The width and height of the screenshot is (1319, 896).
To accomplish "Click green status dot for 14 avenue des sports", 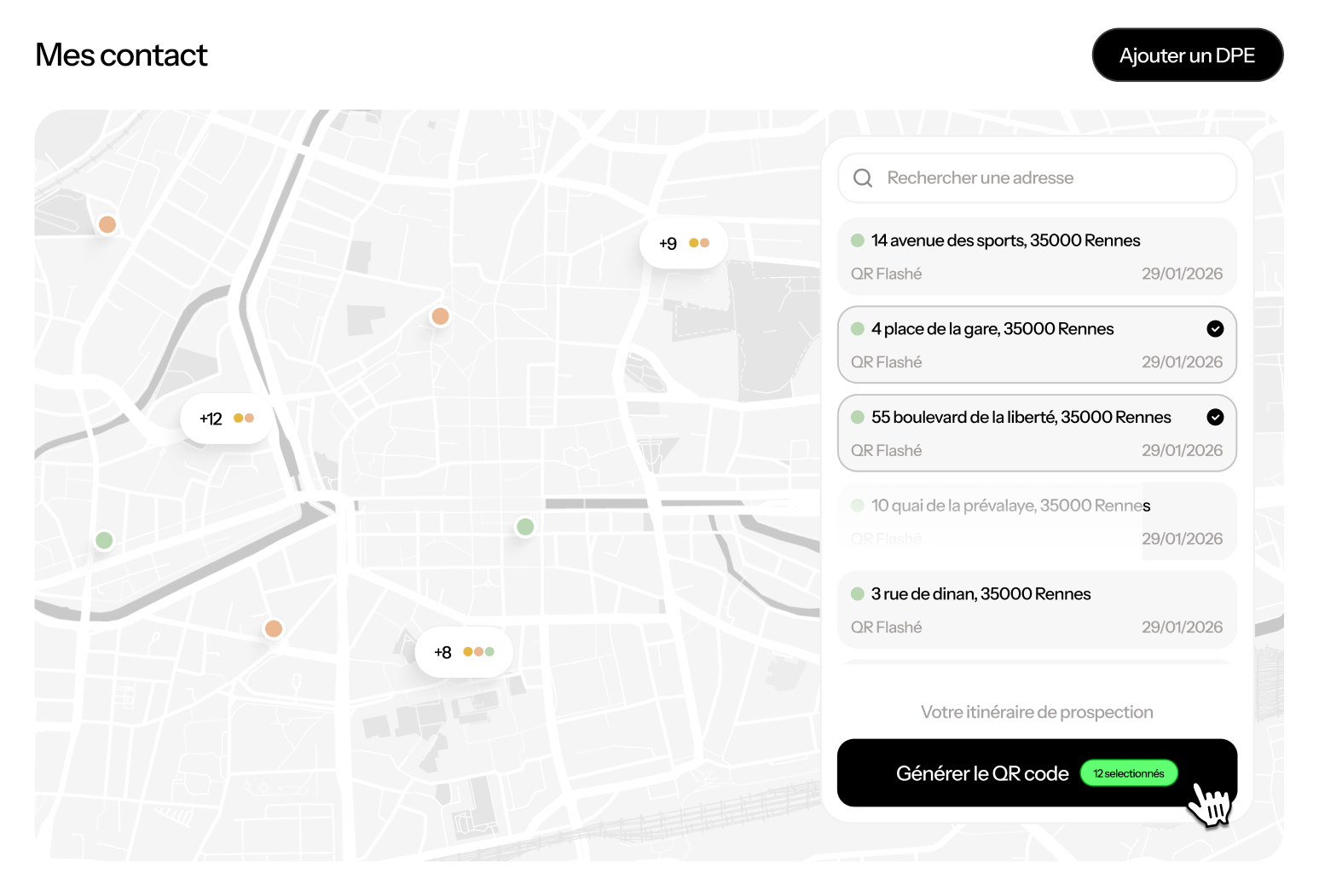I will pyautogui.click(x=858, y=240).
